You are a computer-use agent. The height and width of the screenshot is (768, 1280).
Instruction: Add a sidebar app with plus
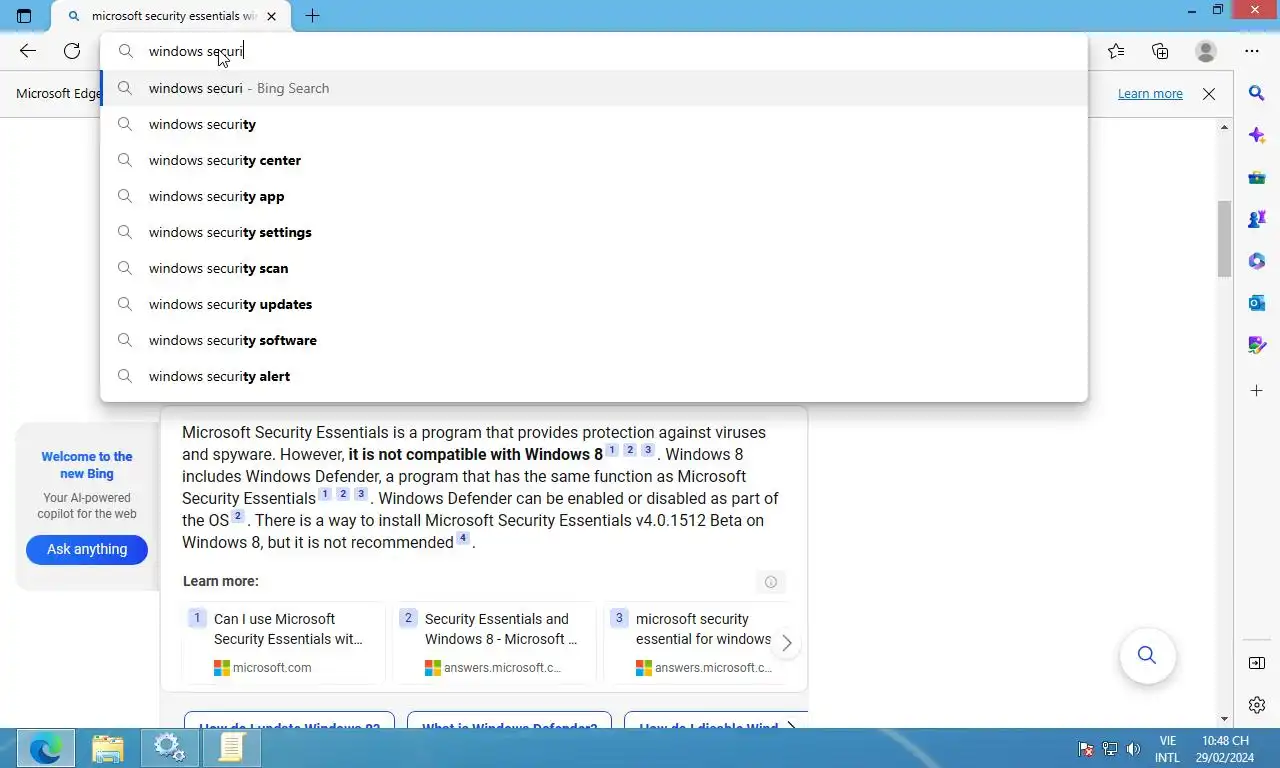(x=1257, y=390)
